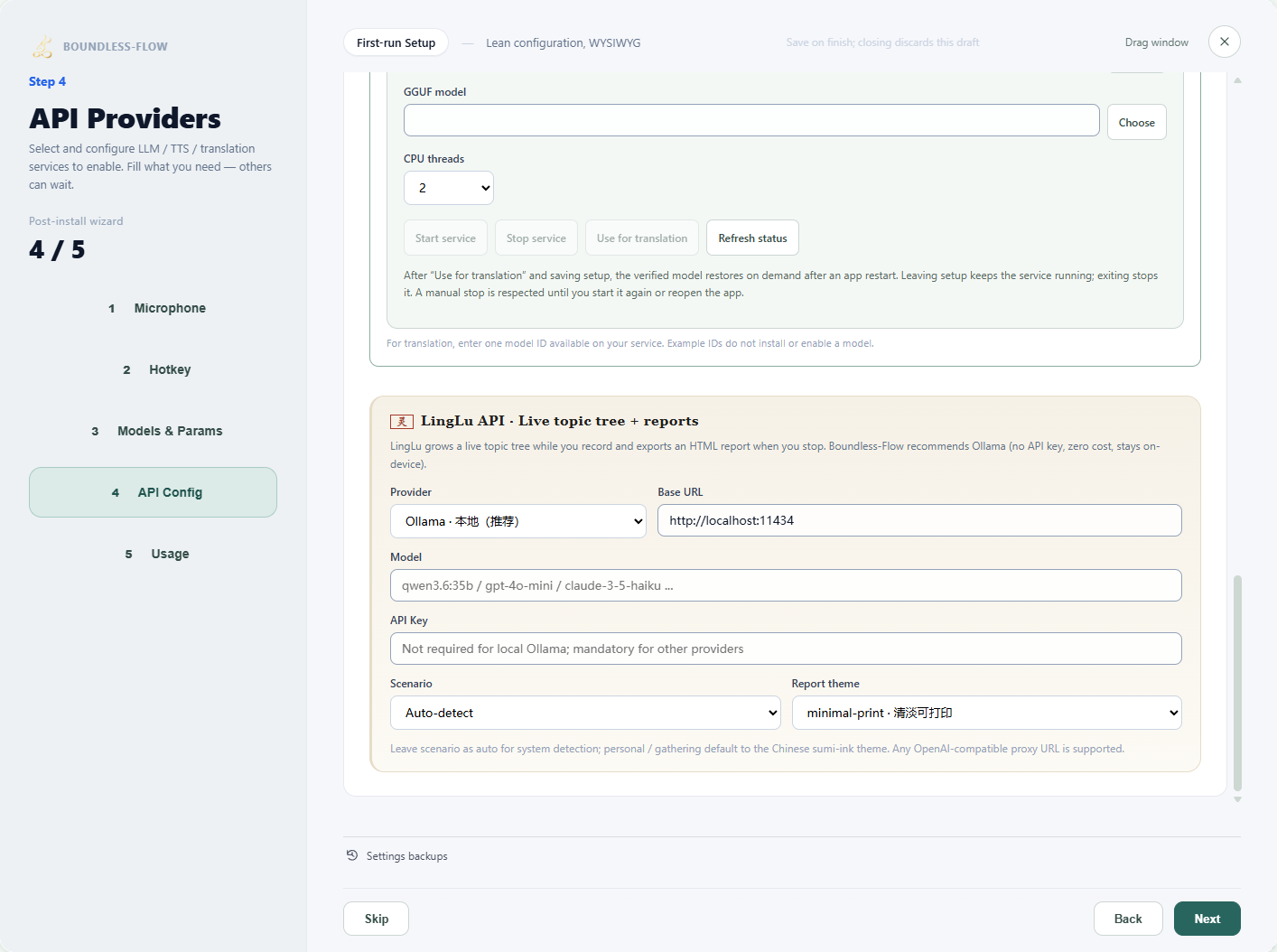Click the '4 / 5' progress text

click(x=57, y=250)
